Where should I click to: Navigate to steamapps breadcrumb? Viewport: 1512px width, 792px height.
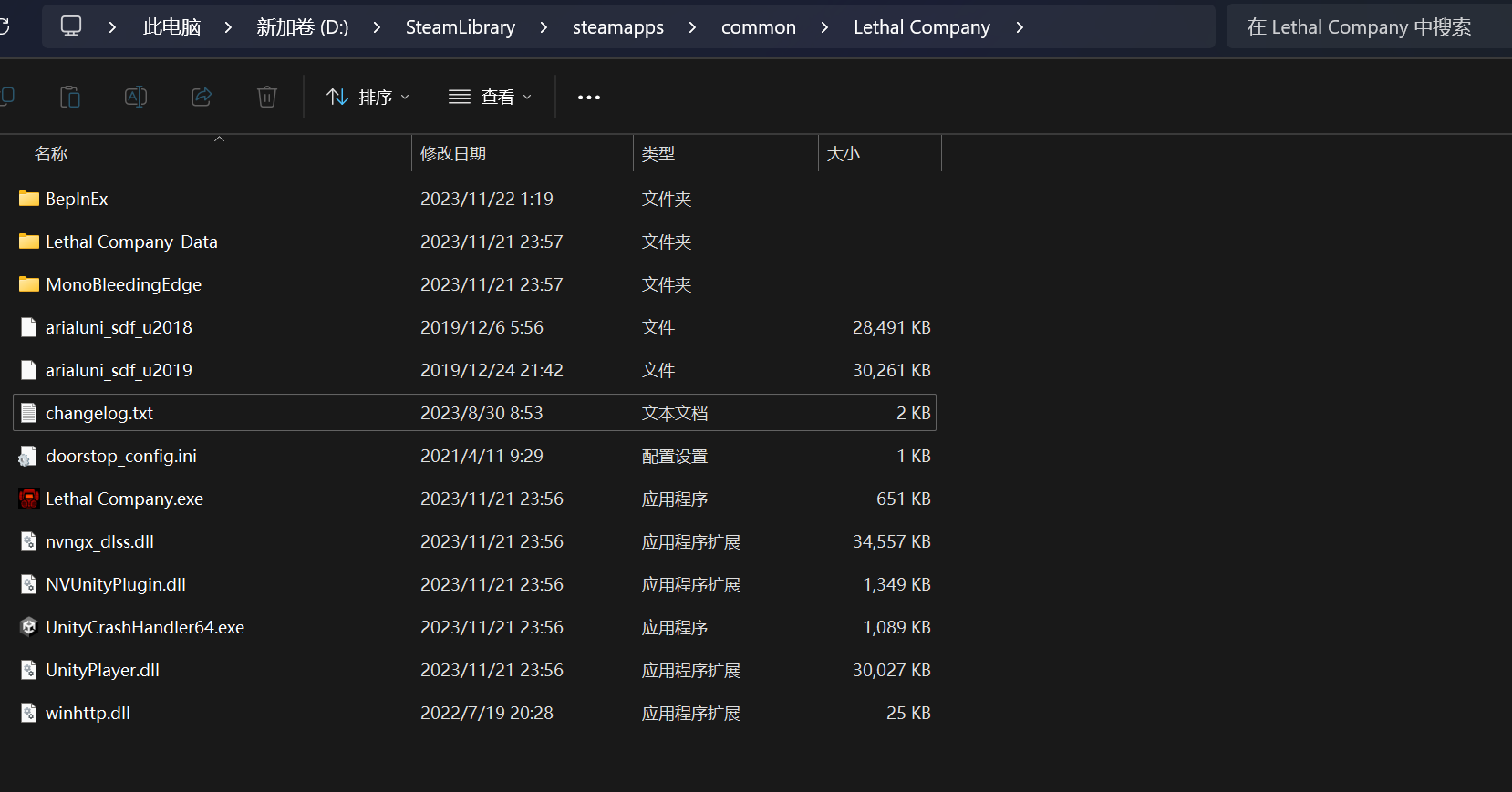618,27
